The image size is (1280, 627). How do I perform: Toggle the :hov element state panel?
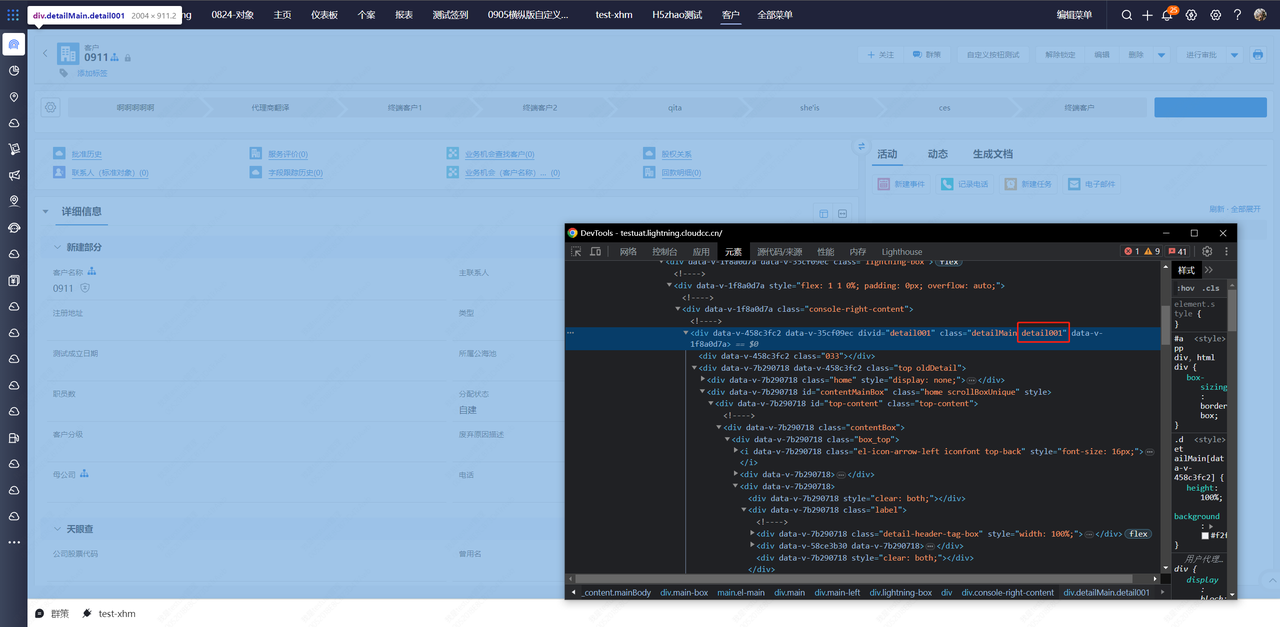(x=1186, y=288)
